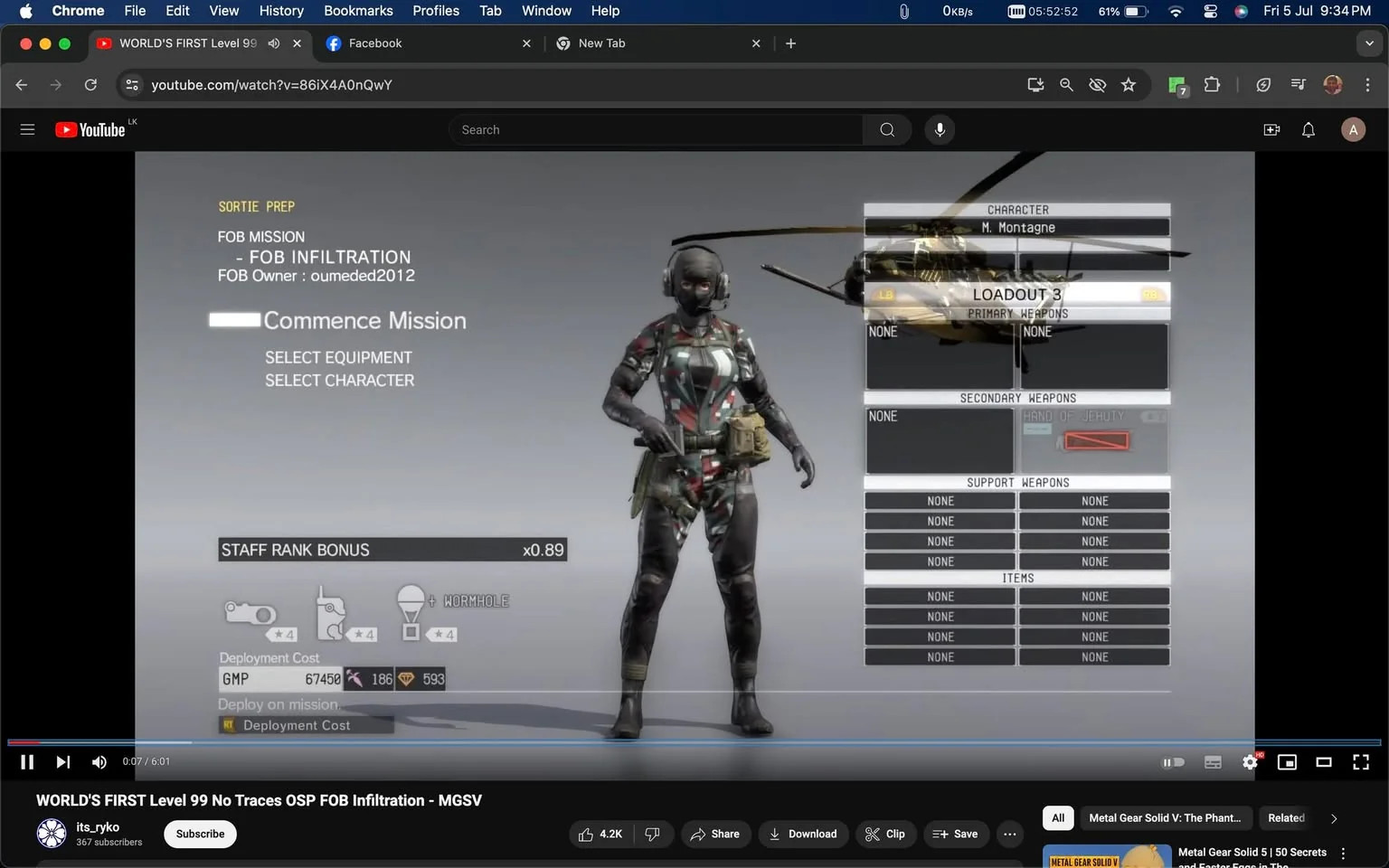Open the History menu
This screenshot has width=1389, height=868.
click(281, 11)
